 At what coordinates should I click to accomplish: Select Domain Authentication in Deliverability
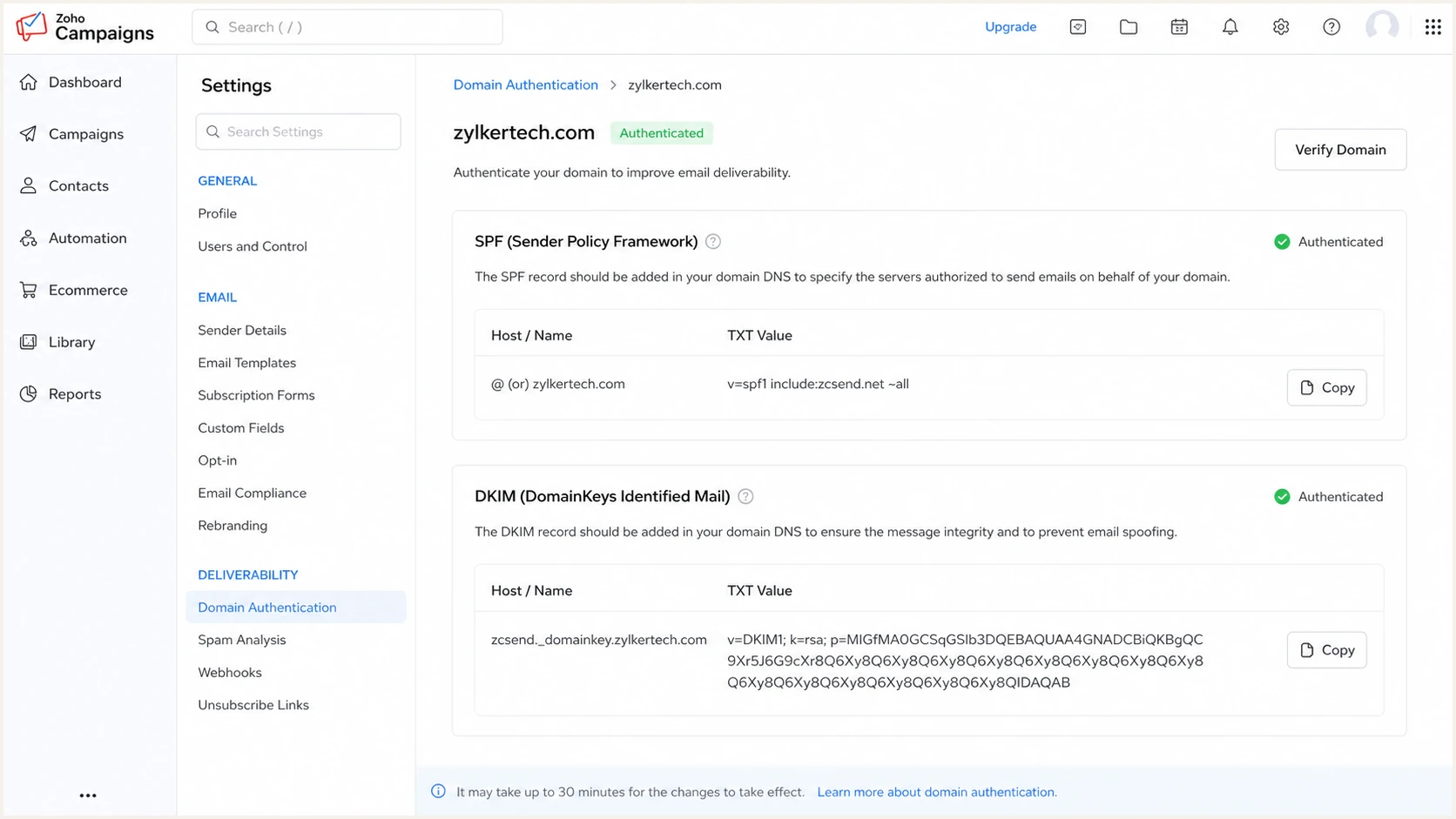pyautogui.click(x=296, y=608)
